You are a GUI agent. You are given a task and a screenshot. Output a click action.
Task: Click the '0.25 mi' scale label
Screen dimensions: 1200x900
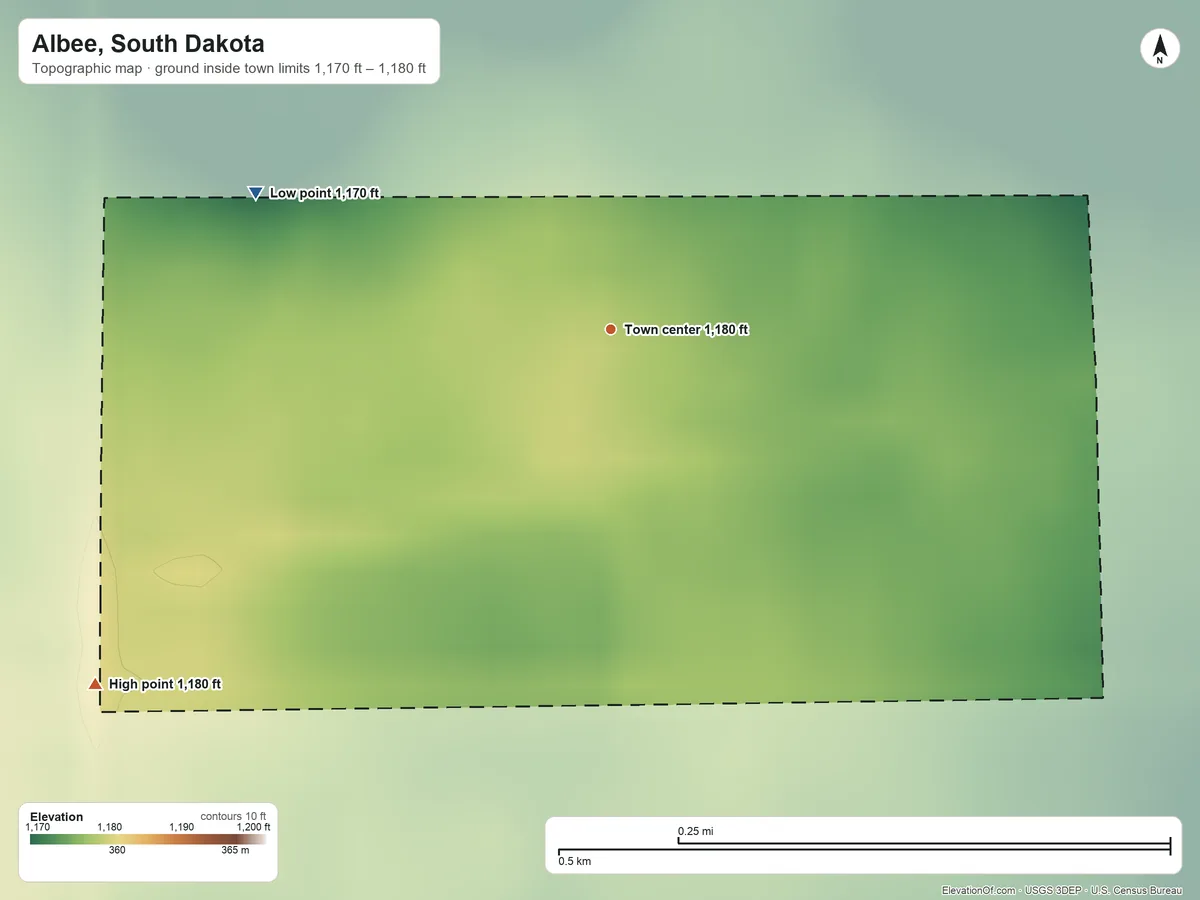[x=696, y=831]
